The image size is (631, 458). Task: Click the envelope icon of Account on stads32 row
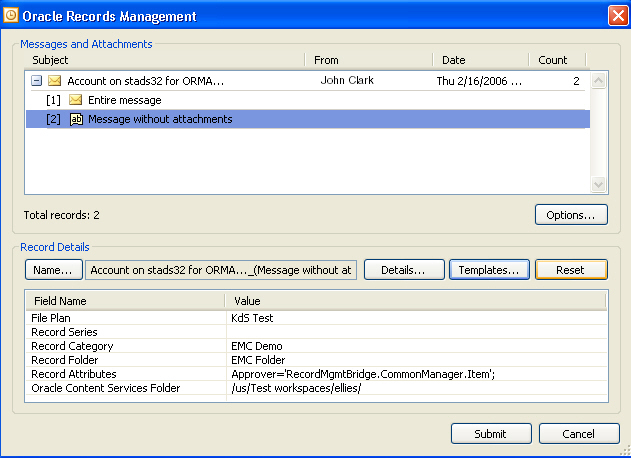(54, 81)
